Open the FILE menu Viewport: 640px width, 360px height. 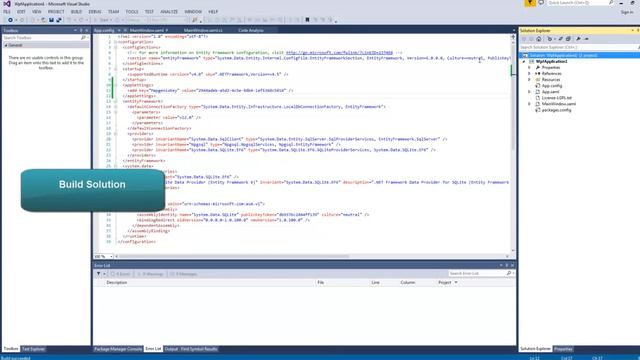tap(7, 12)
